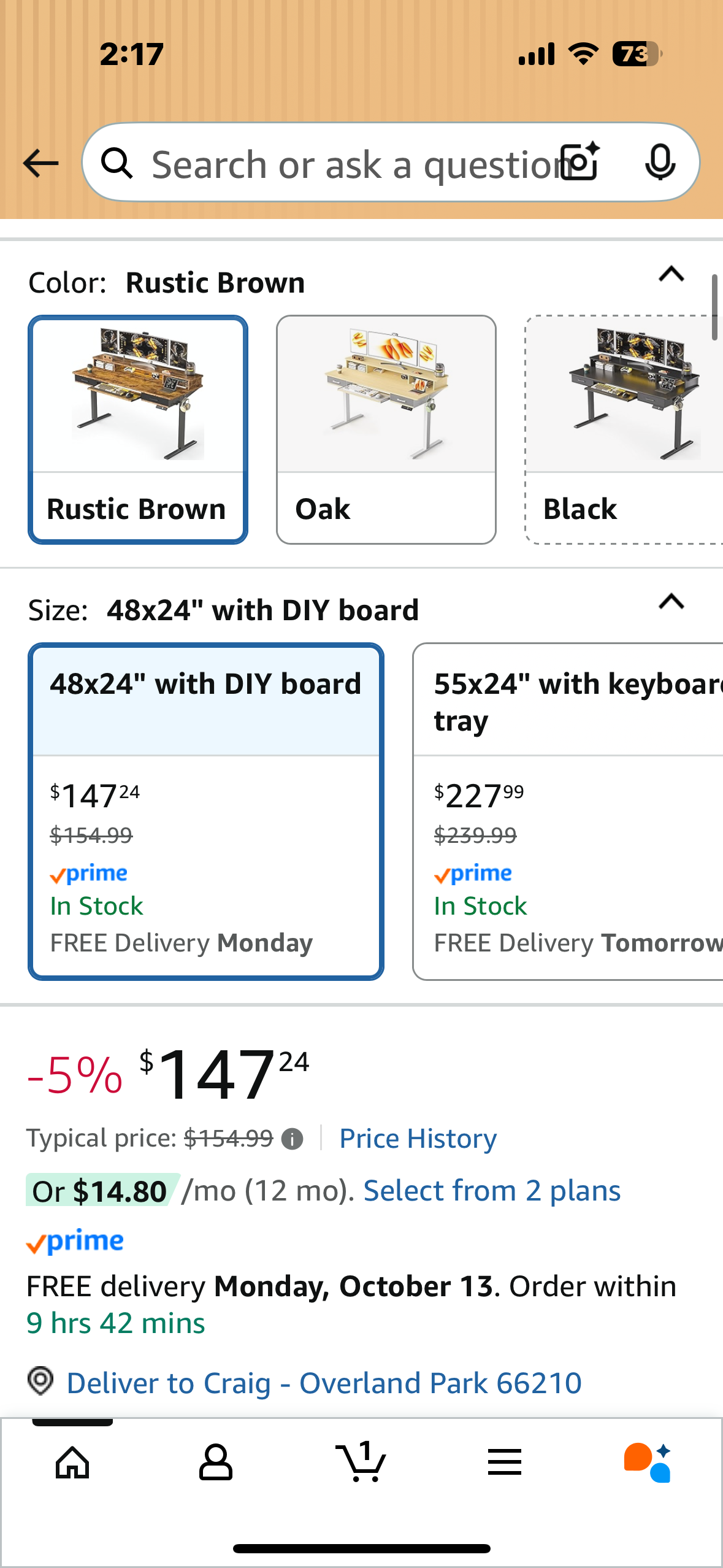723x1568 pixels.
Task: Change delivery address for Craig
Action: pos(323,1383)
